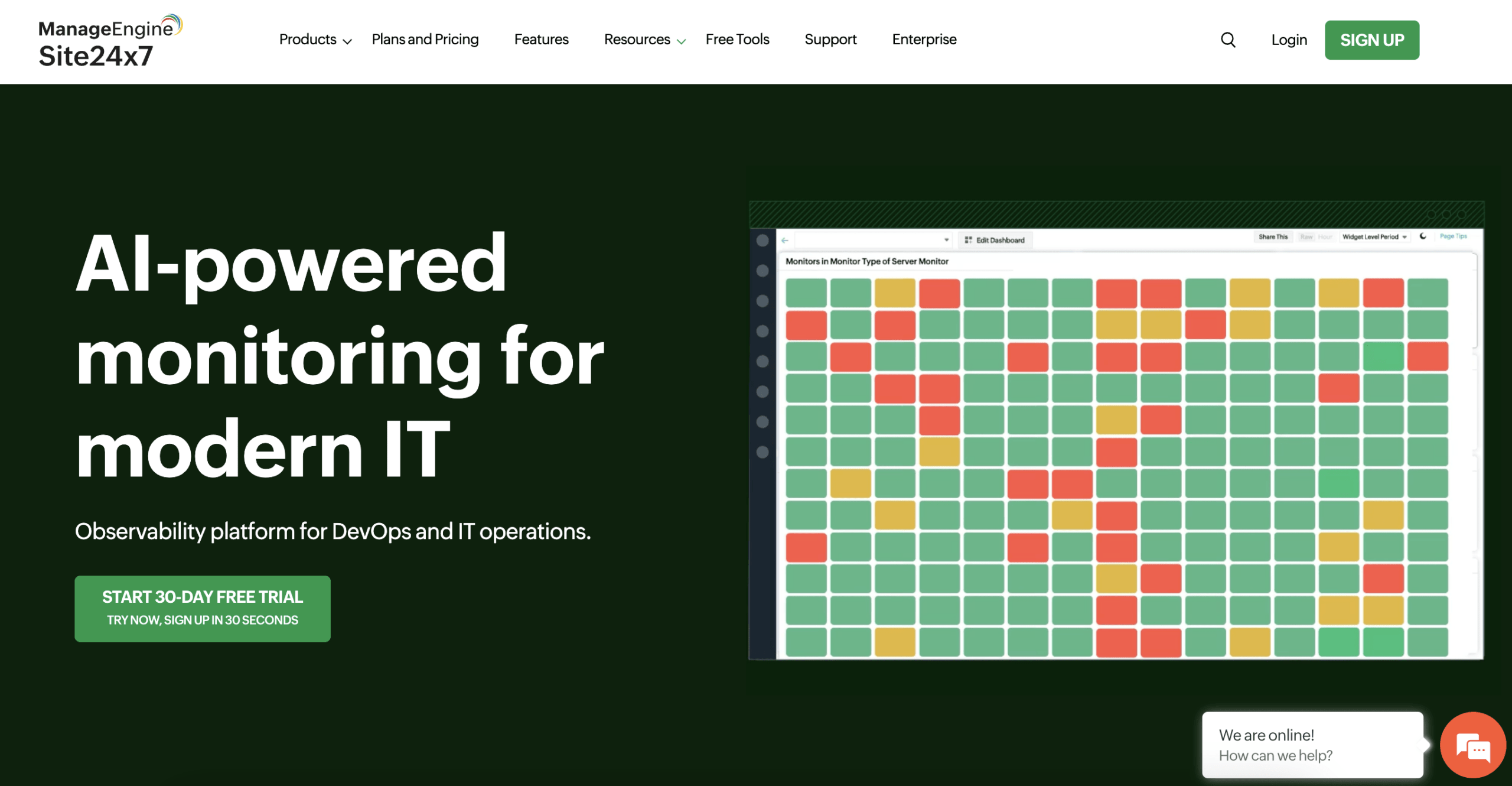Go to the Free Tools menu item
This screenshot has height=786, width=1512.
coord(737,40)
